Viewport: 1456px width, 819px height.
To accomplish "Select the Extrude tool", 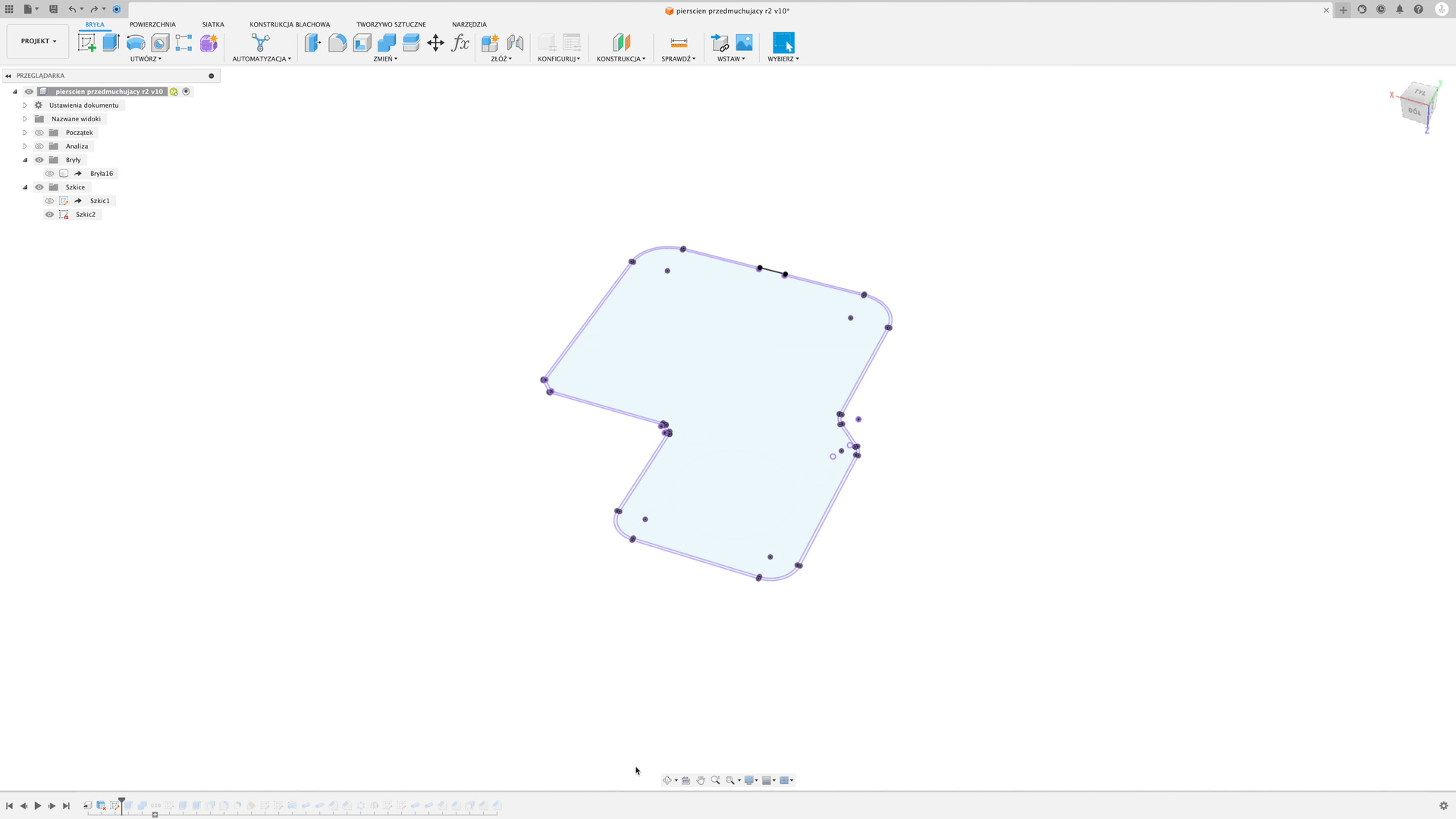I will click(111, 43).
